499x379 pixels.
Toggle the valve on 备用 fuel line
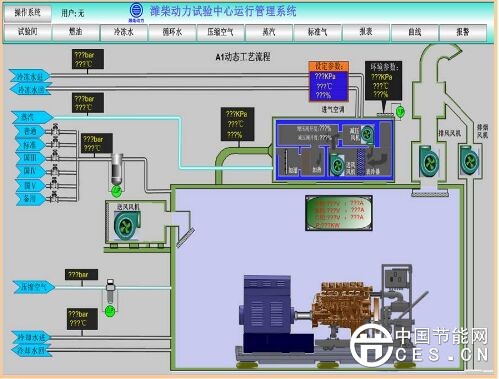[x=55, y=198]
